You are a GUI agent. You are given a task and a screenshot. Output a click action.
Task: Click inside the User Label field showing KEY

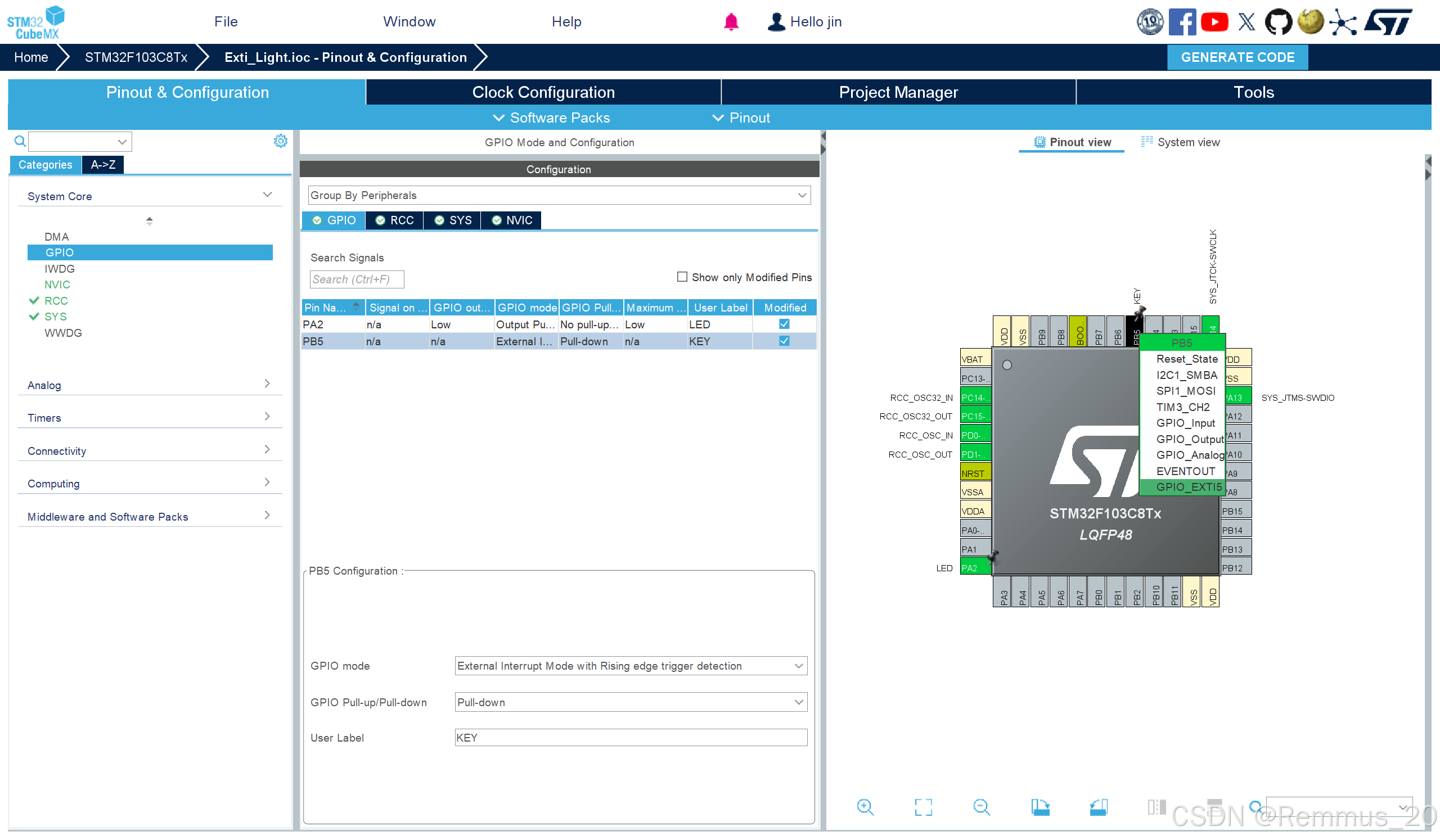point(628,737)
